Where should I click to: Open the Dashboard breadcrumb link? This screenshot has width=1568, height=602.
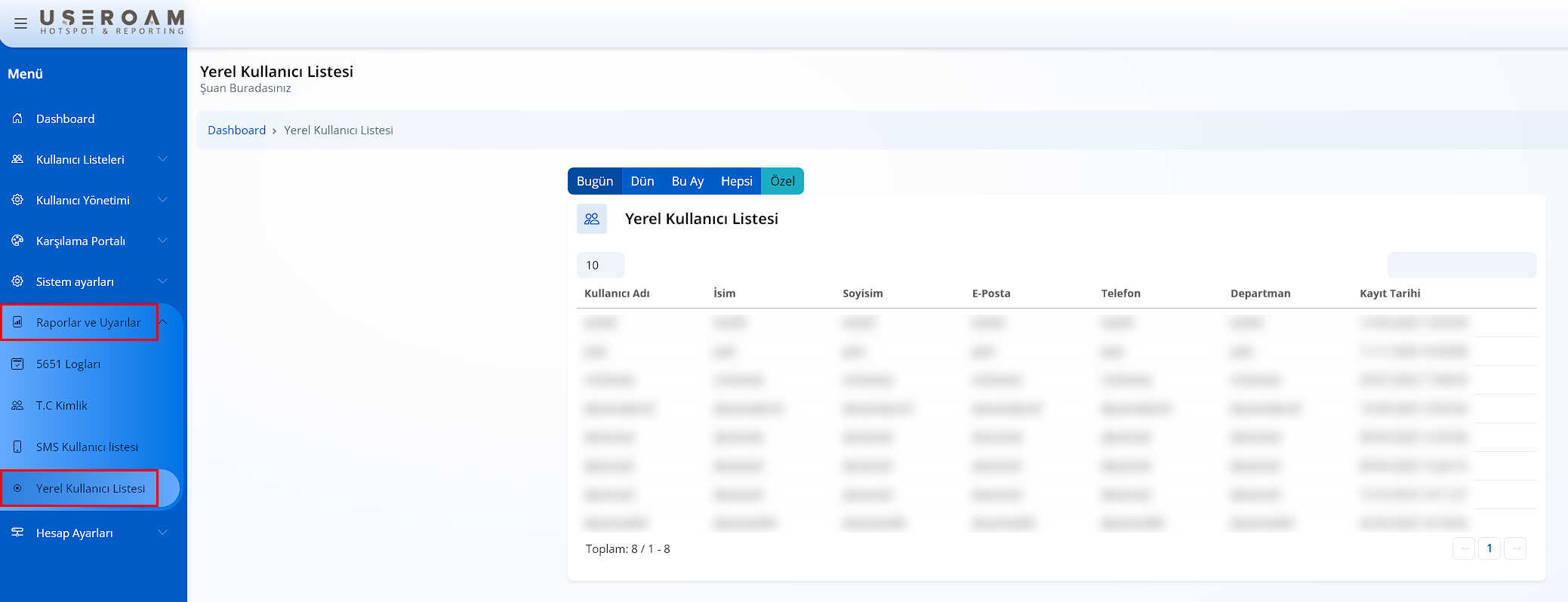[x=236, y=131]
